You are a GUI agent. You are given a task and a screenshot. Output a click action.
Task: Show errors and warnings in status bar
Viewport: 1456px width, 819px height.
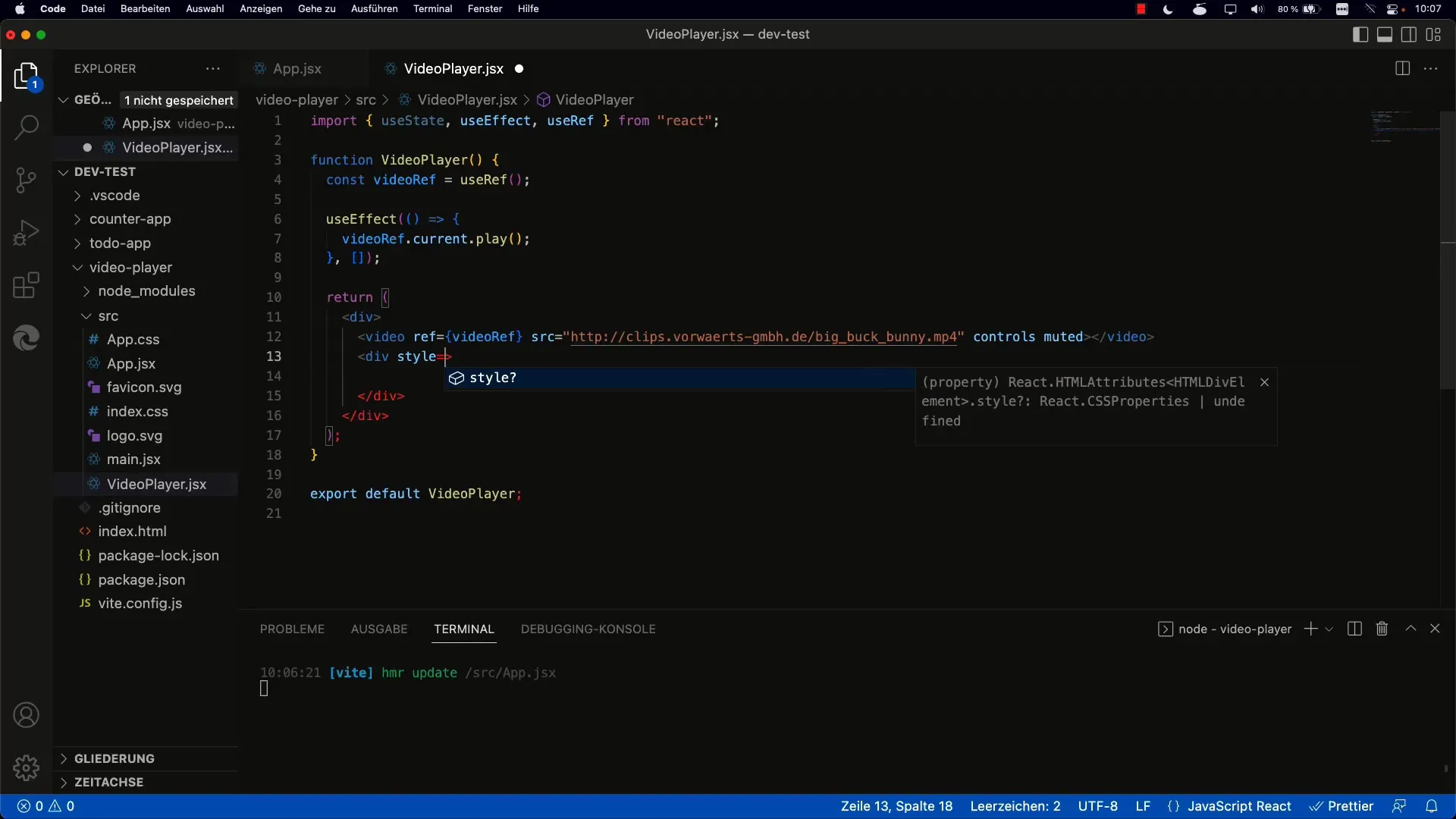coord(45,806)
